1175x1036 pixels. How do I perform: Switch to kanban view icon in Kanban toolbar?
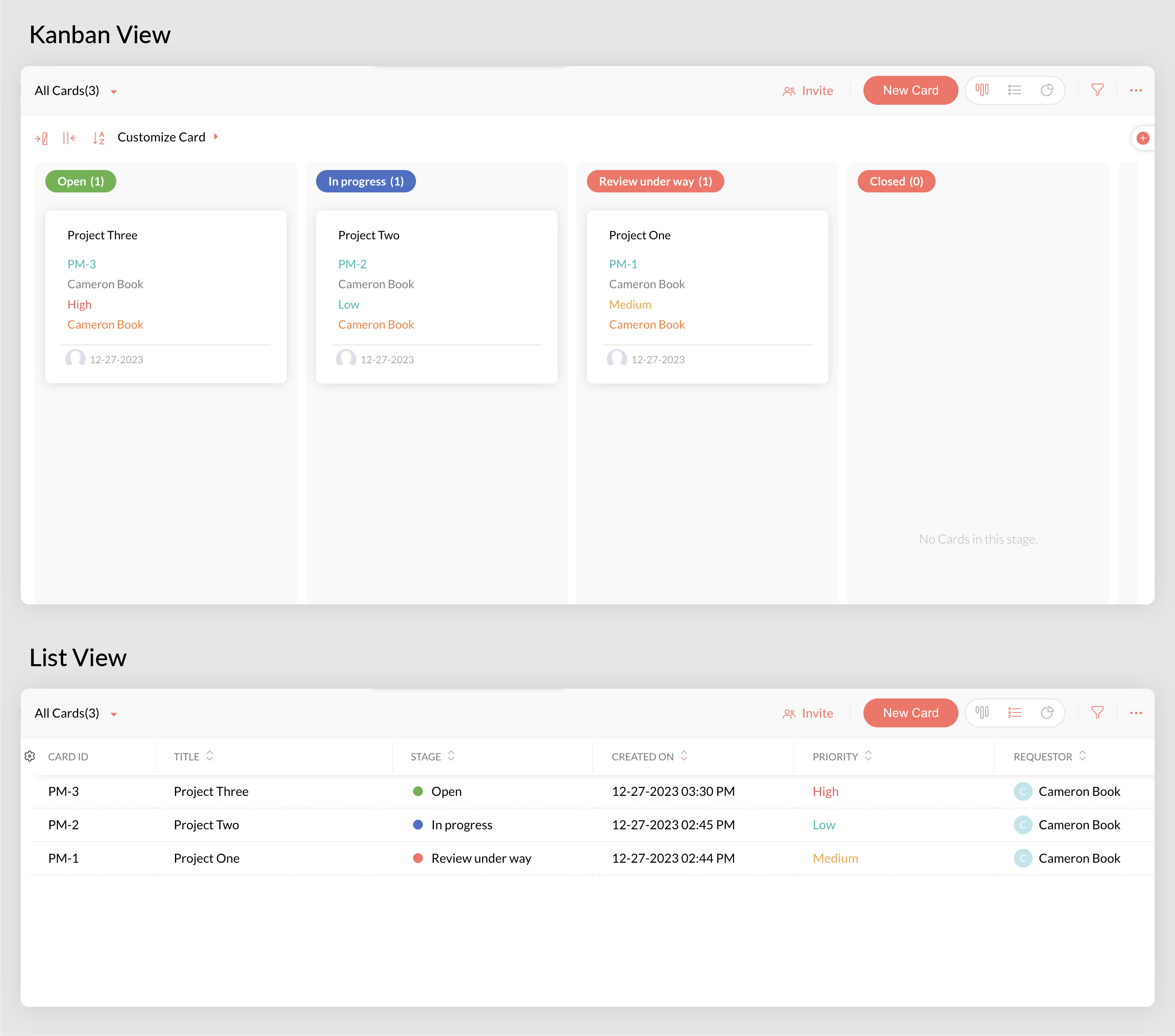(x=982, y=90)
